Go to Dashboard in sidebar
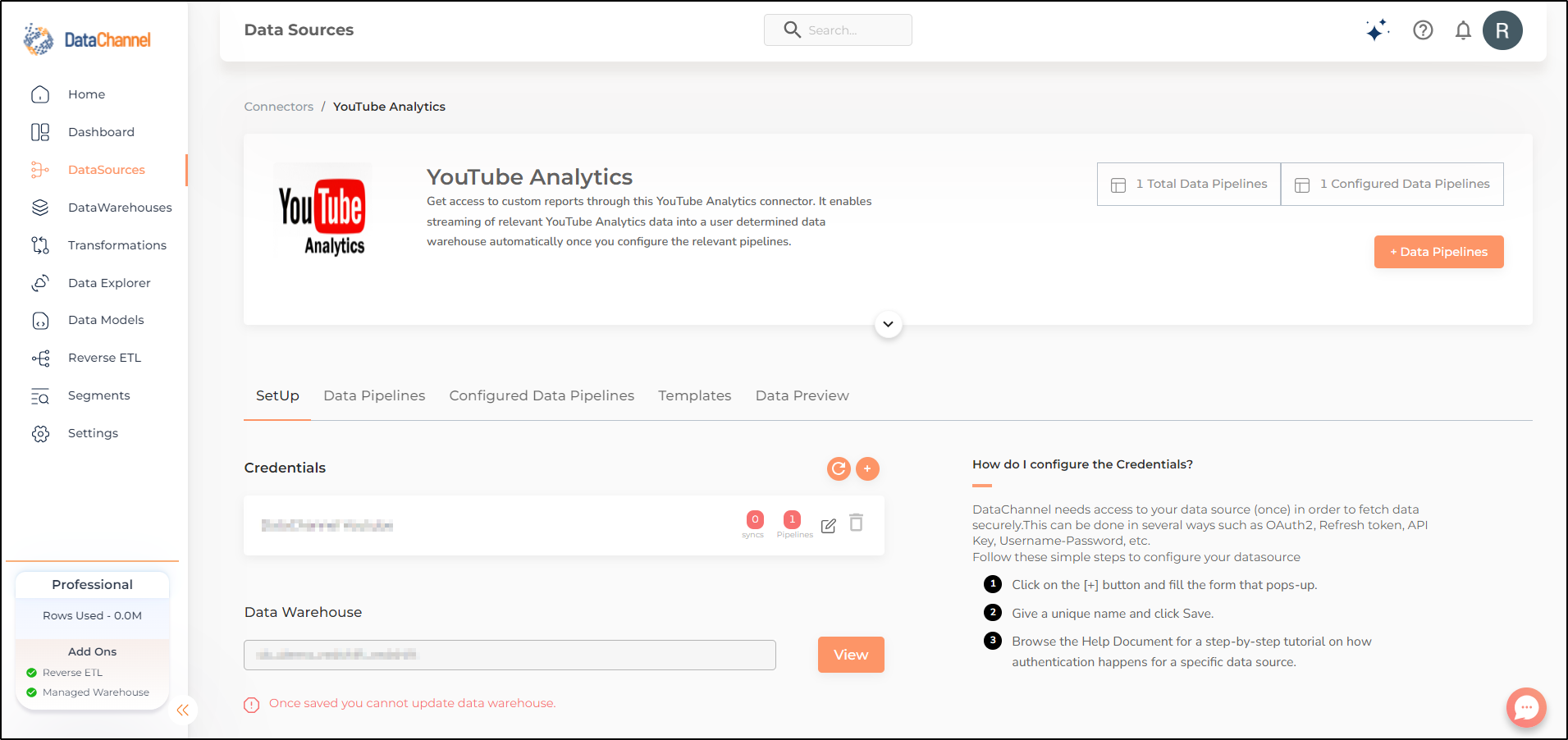Viewport: 1568px width, 740px height. coord(101,132)
